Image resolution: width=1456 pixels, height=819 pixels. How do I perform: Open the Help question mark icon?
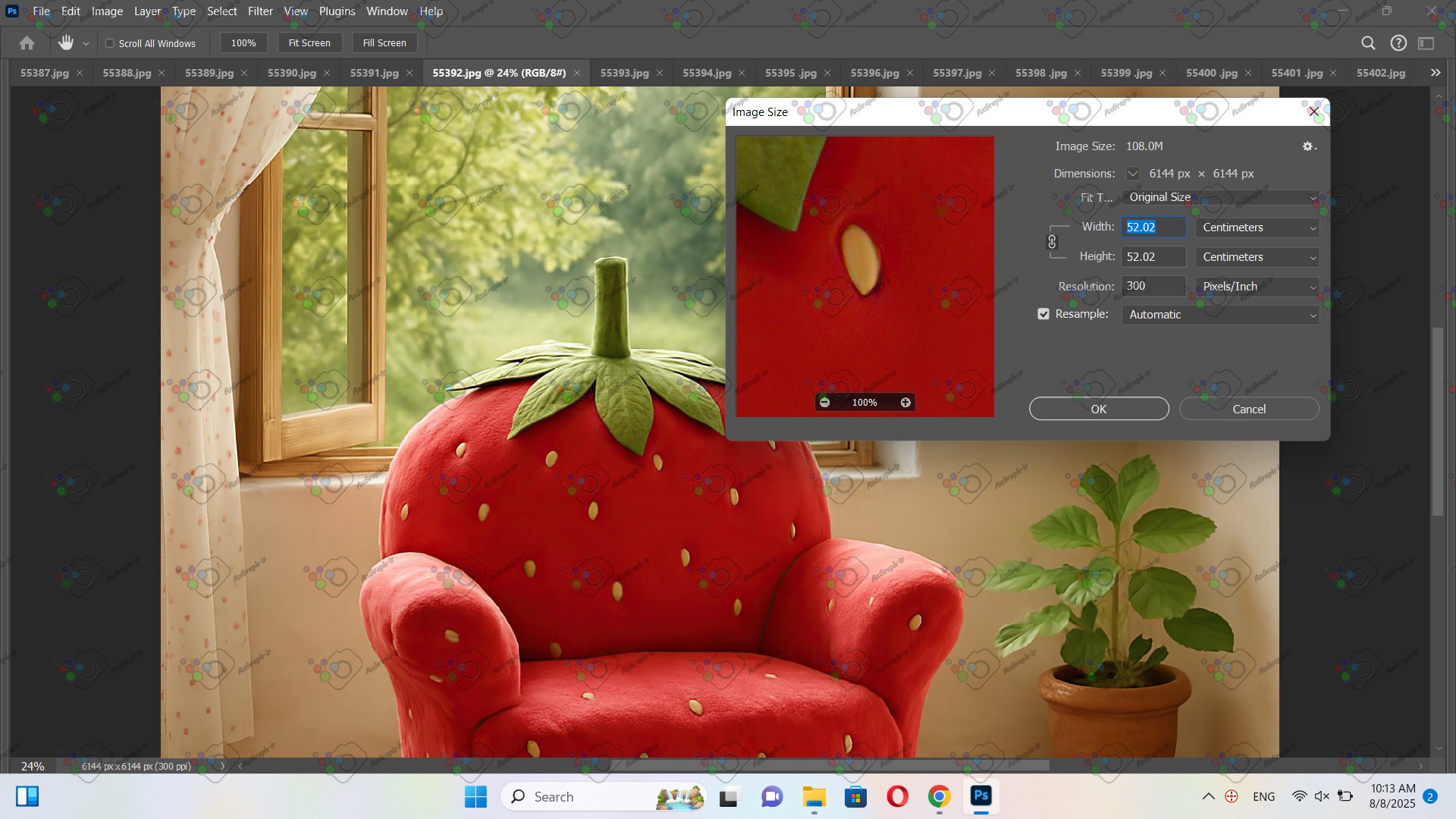[1398, 43]
